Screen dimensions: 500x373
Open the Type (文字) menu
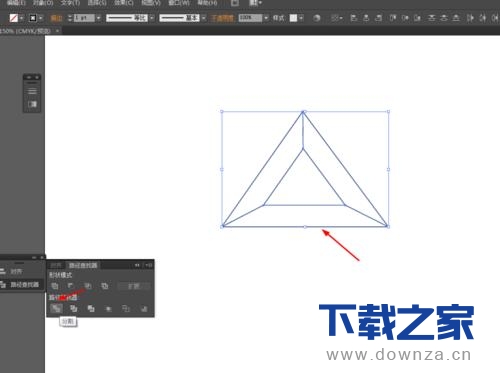(70, 3)
